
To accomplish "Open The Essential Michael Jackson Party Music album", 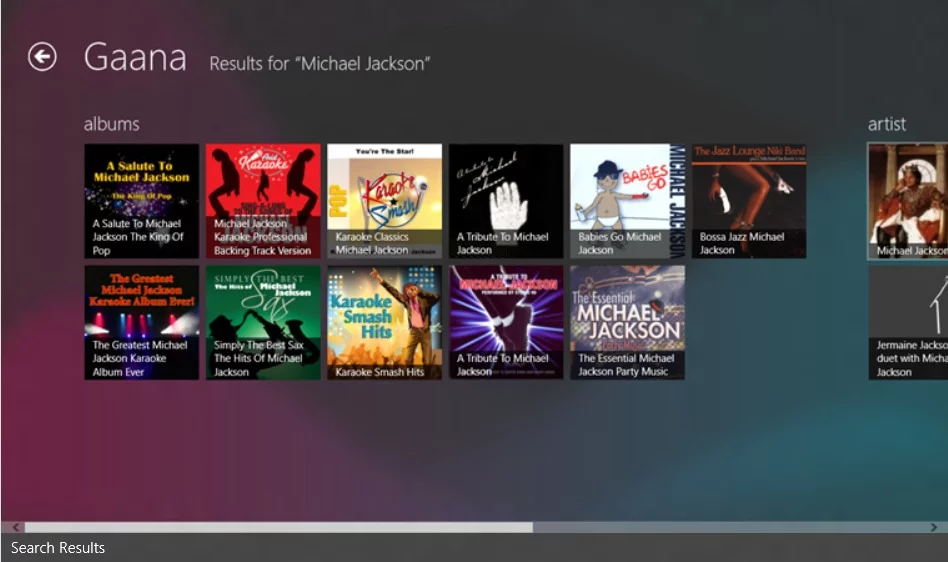I will [628, 323].
